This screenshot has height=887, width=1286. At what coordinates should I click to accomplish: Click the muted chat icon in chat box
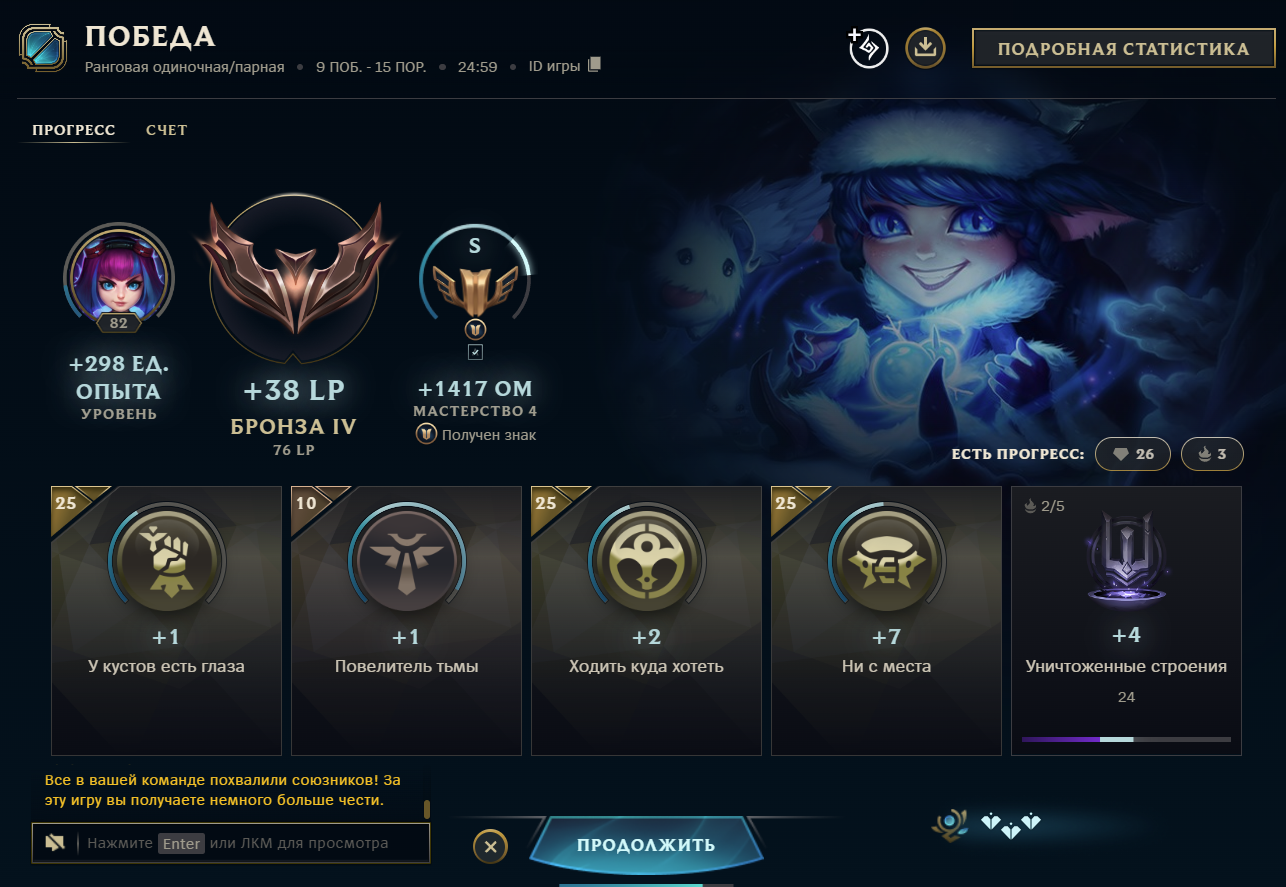tap(55, 843)
